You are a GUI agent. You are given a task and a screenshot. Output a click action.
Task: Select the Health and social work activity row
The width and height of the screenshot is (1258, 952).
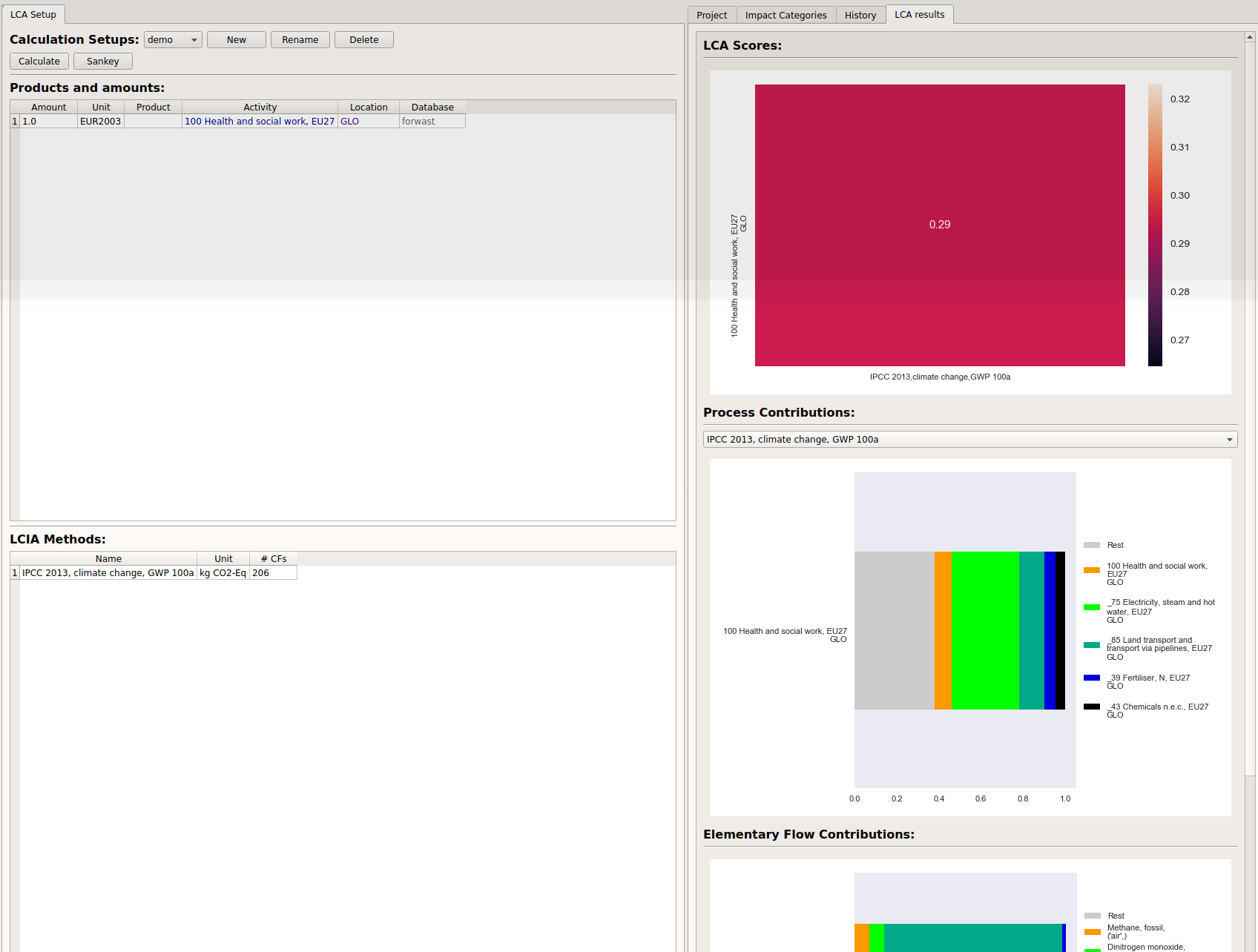259,121
